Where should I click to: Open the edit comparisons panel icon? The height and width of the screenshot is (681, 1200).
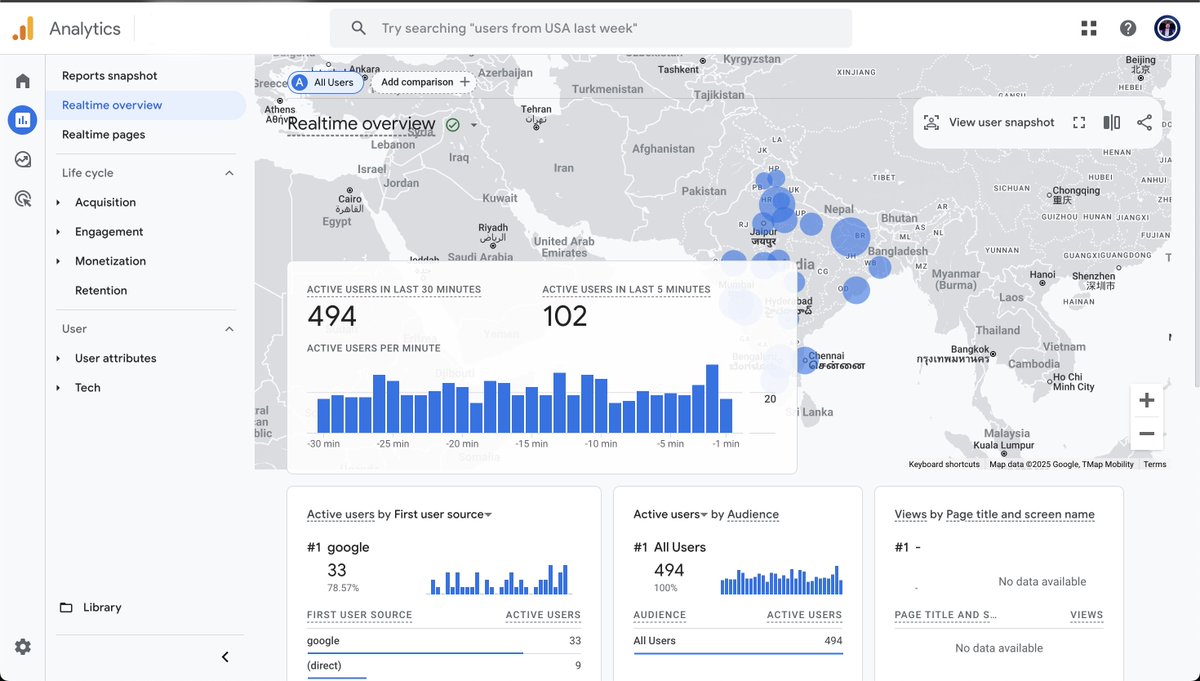(x=1112, y=122)
